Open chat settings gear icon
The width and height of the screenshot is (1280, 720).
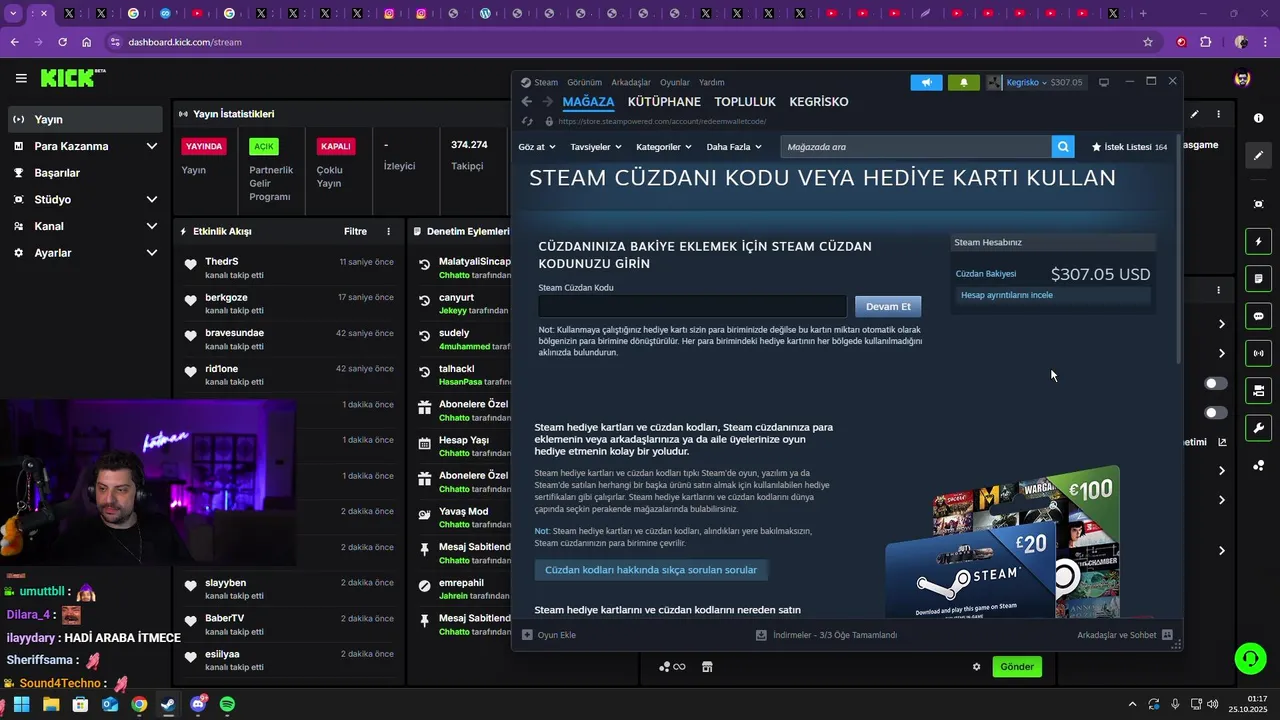tap(977, 667)
